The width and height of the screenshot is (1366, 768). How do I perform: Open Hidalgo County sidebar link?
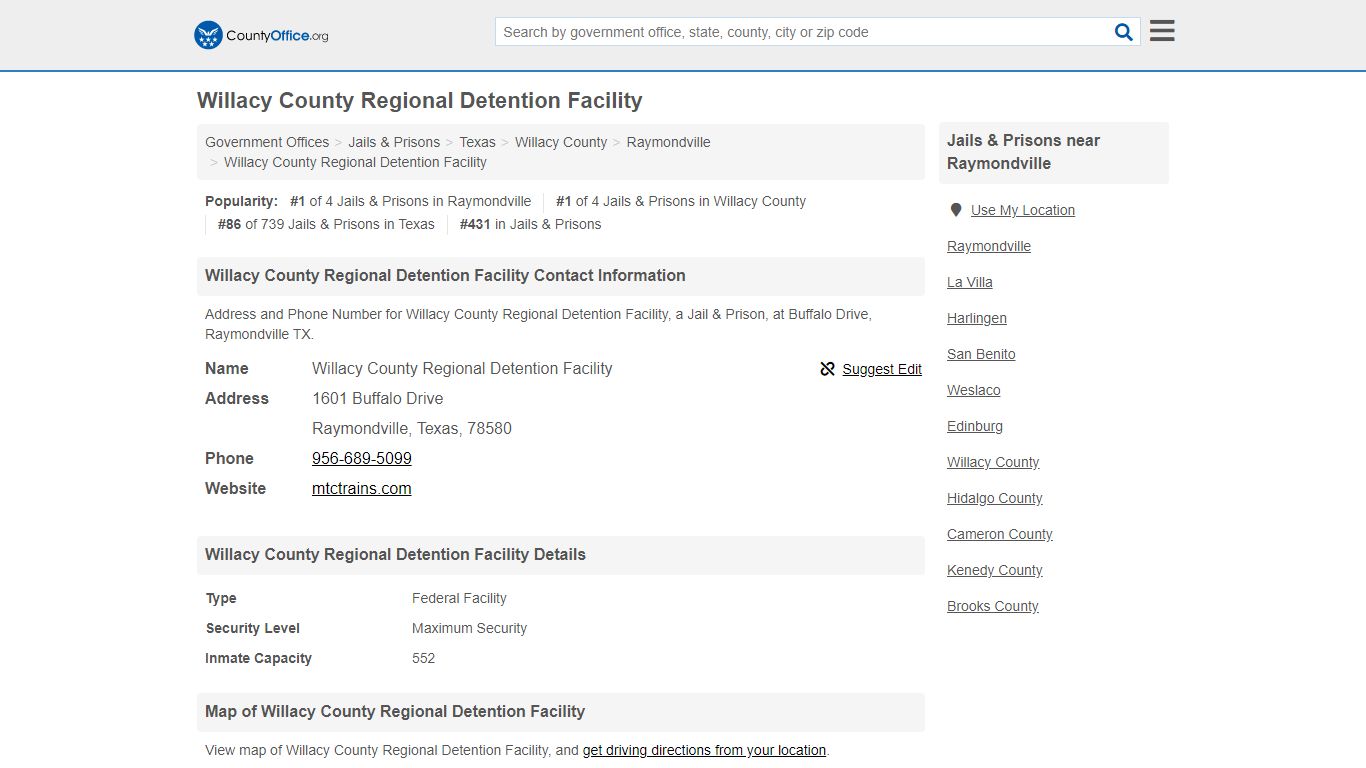click(x=995, y=498)
